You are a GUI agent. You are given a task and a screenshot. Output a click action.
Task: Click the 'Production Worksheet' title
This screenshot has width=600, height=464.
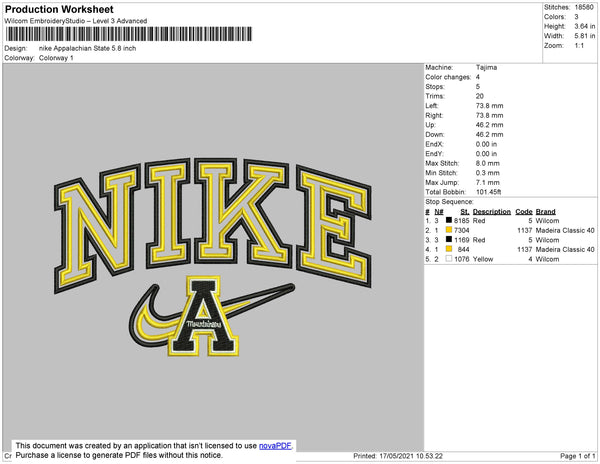coord(59,9)
